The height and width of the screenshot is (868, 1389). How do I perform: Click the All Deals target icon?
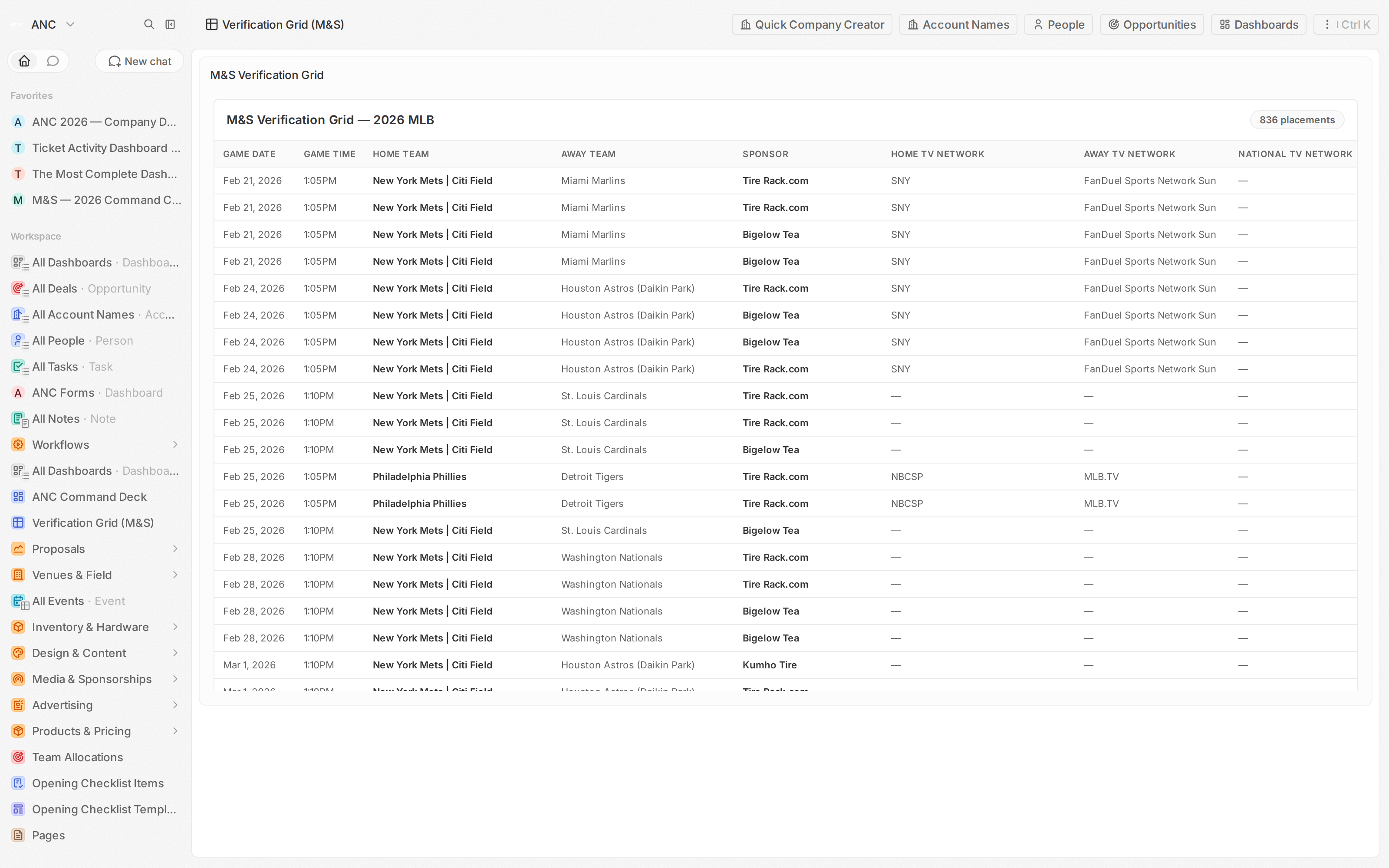18,289
